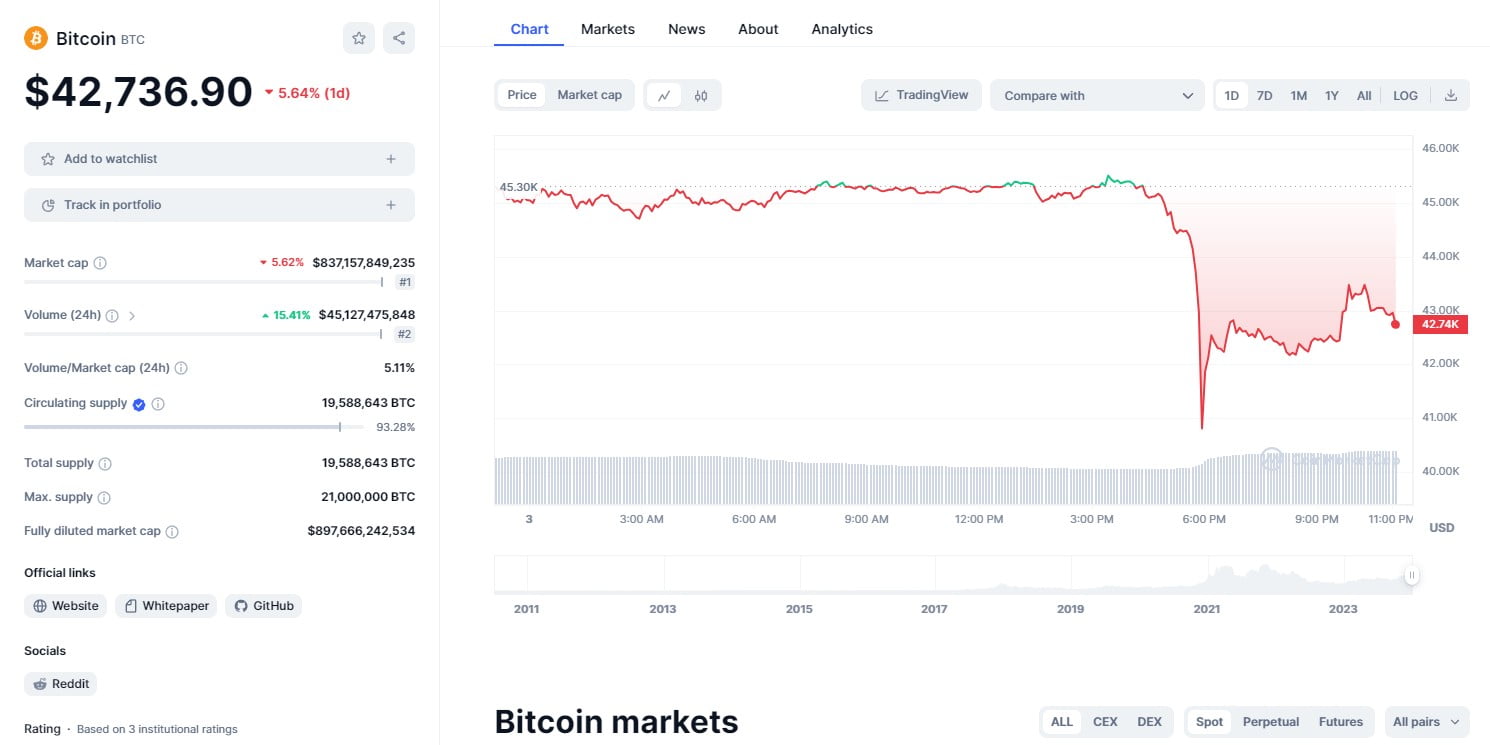Open Fully diluted market cap info icon
The width and height of the screenshot is (1490, 745).
(x=172, y=532)
